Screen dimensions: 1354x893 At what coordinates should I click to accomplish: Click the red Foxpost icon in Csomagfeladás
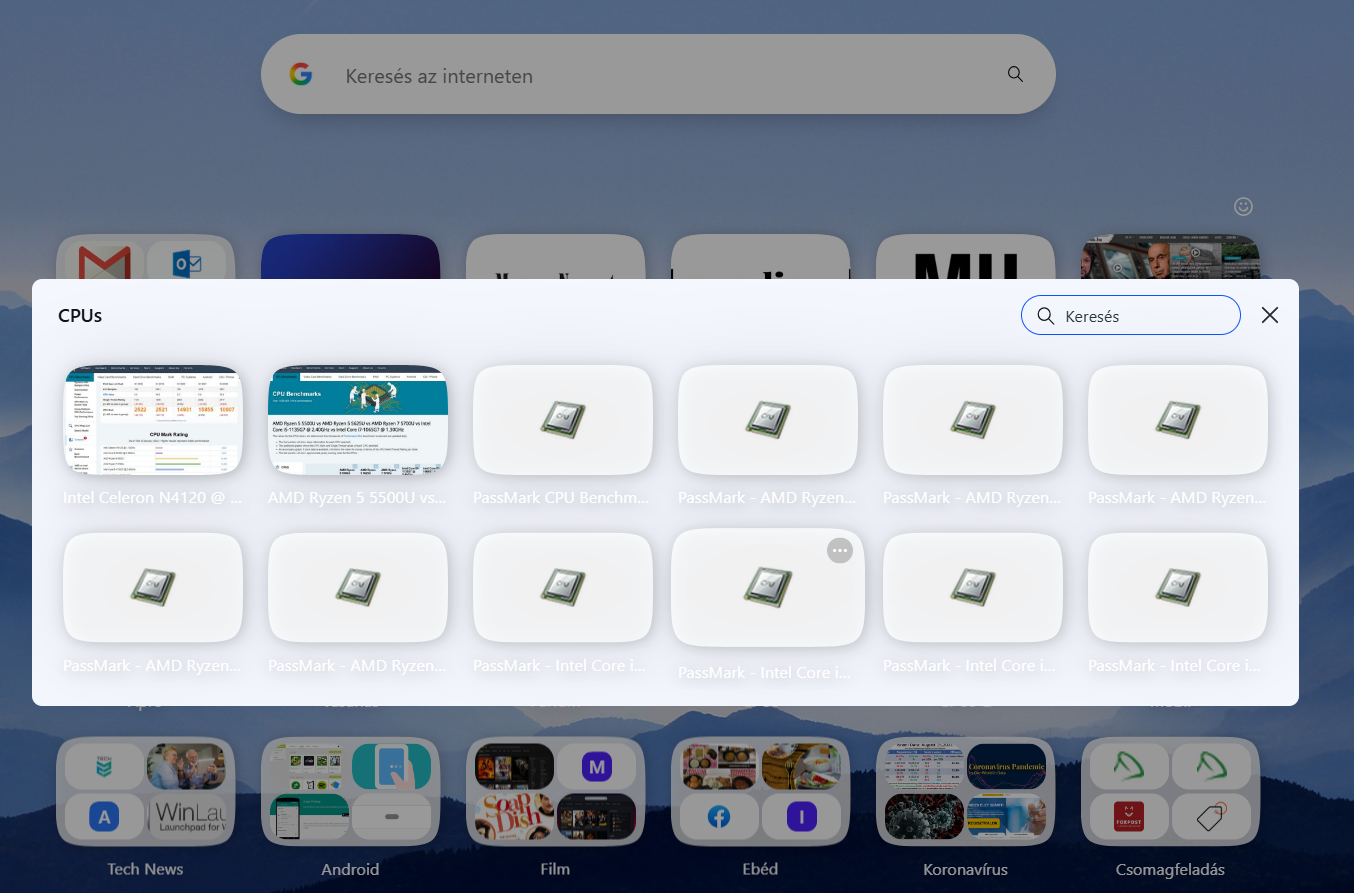coord(1128,817)
